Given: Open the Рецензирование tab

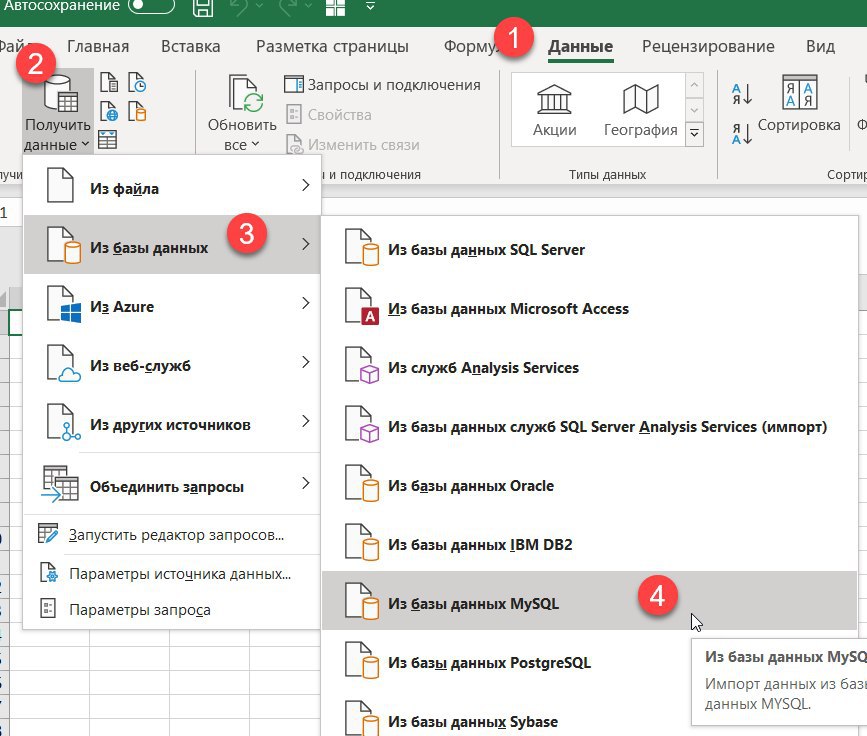Looking at the screenshot, I should coord(708,46).
